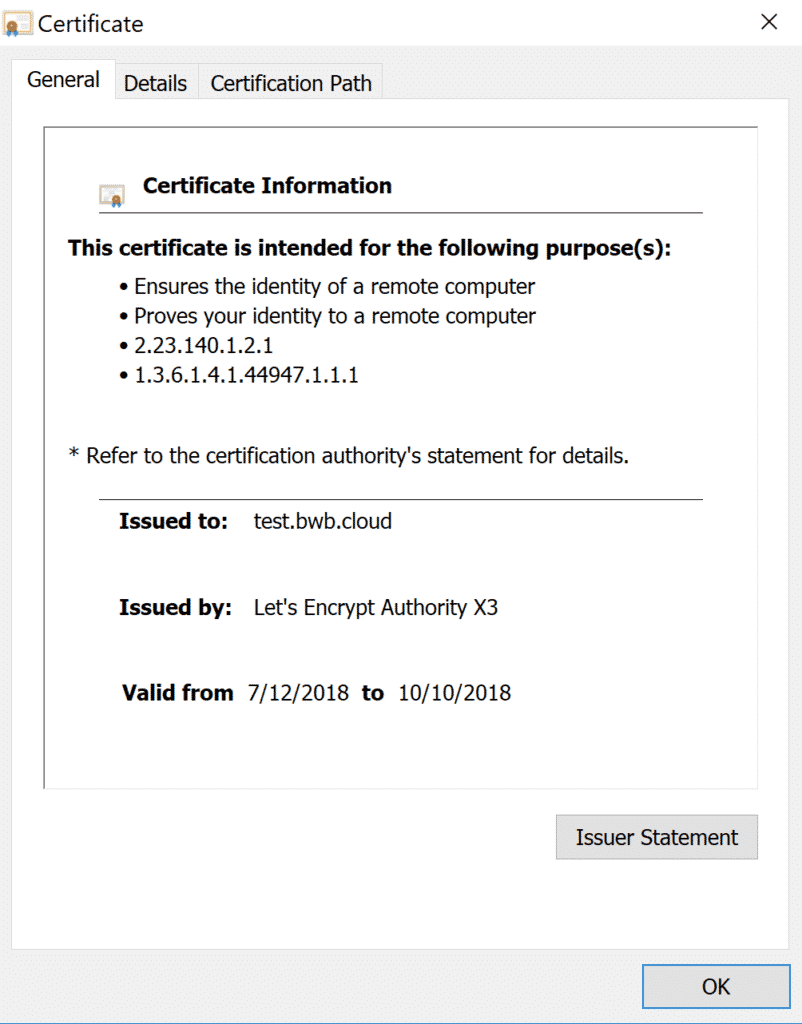Click the Issuer Statement button
Screen dimensions: 802x1024
coord(656,837)
